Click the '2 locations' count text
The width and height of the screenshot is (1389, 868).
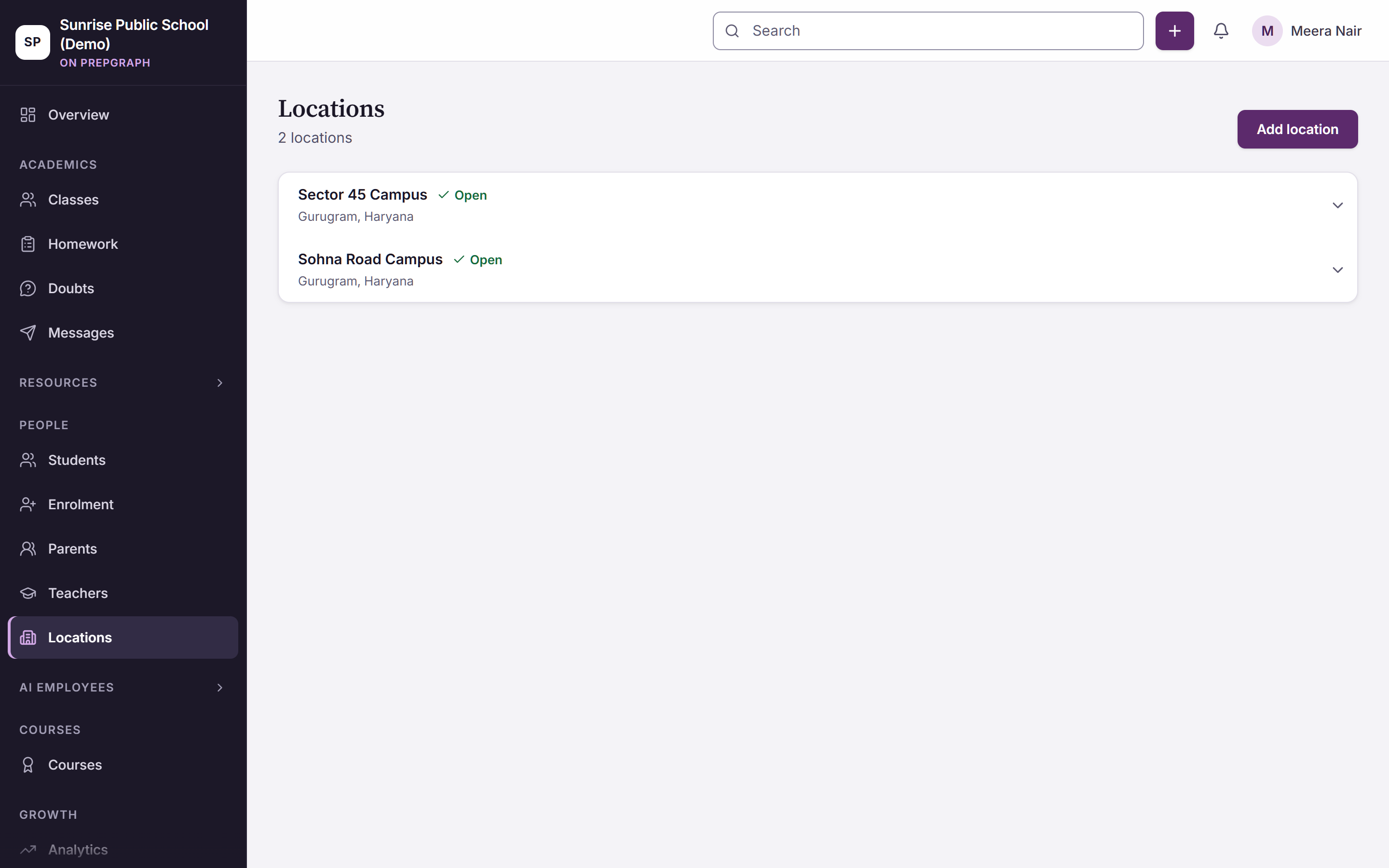click(315, 138)
